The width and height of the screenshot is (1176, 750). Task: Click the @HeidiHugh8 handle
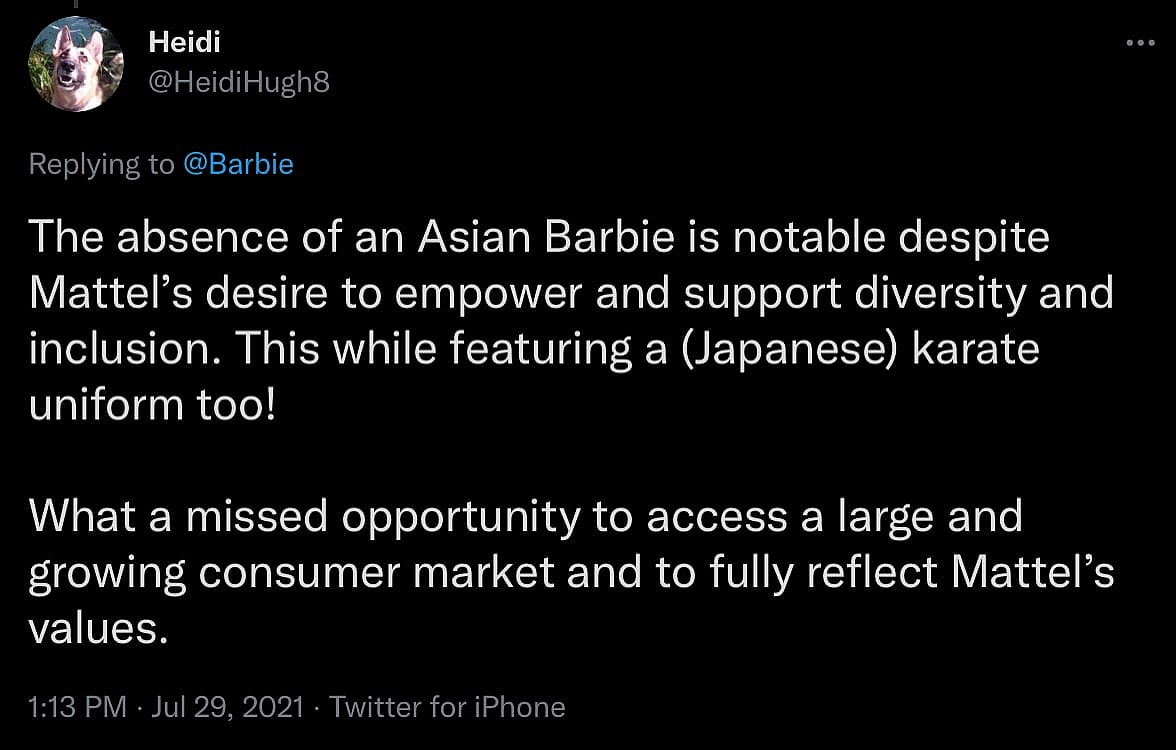point(238,82)
